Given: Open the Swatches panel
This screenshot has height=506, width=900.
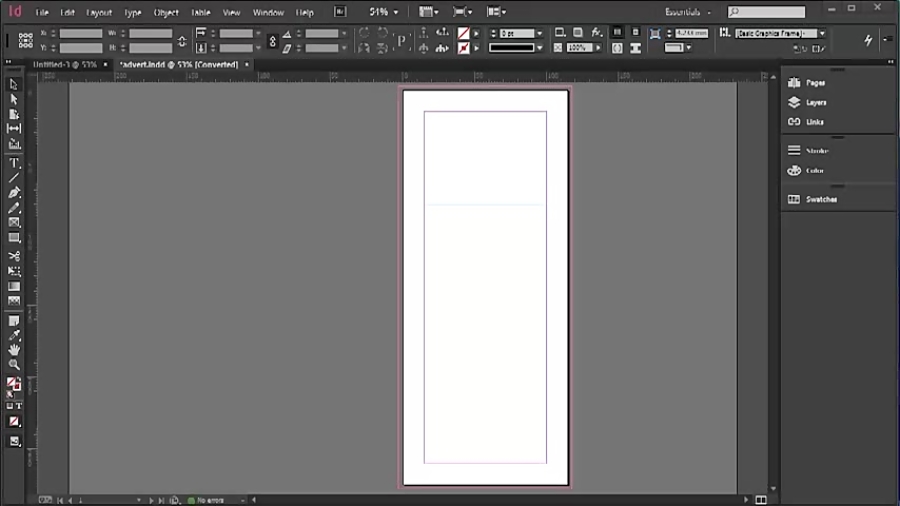Looking at the screenshot, I should pos(813,200).
